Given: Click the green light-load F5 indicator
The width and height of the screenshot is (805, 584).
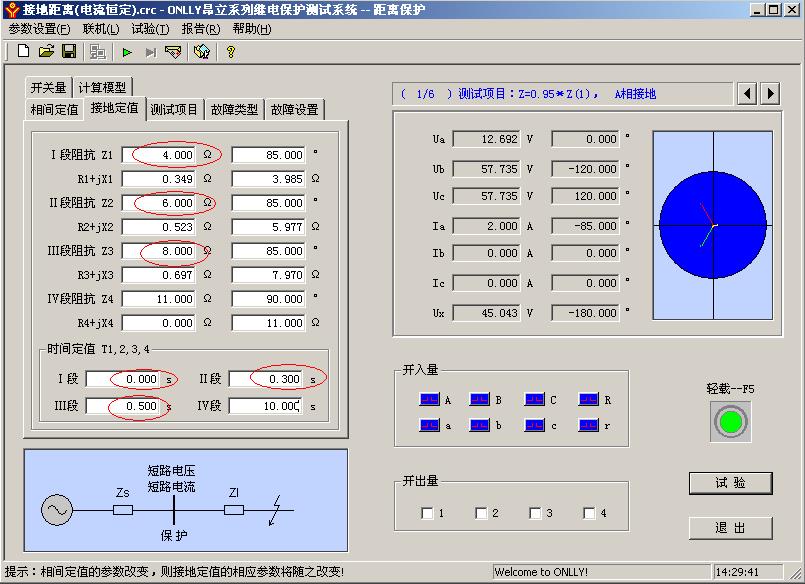Looking at the screenshot, I should (729, 421).
